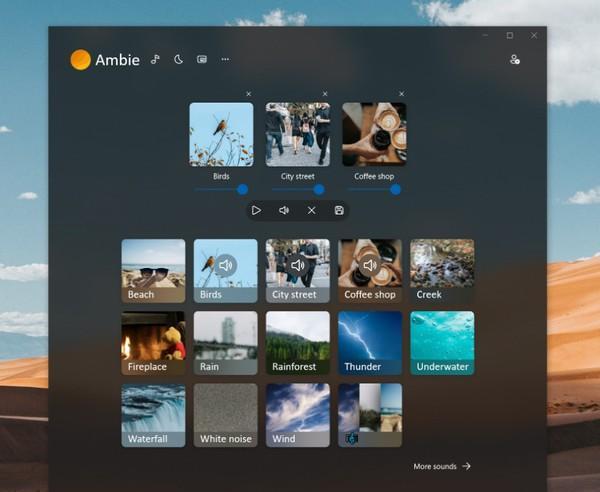Screen dimensions: 600x492
Task: Open the screensaver icon in header
Action: coord(202,59)
